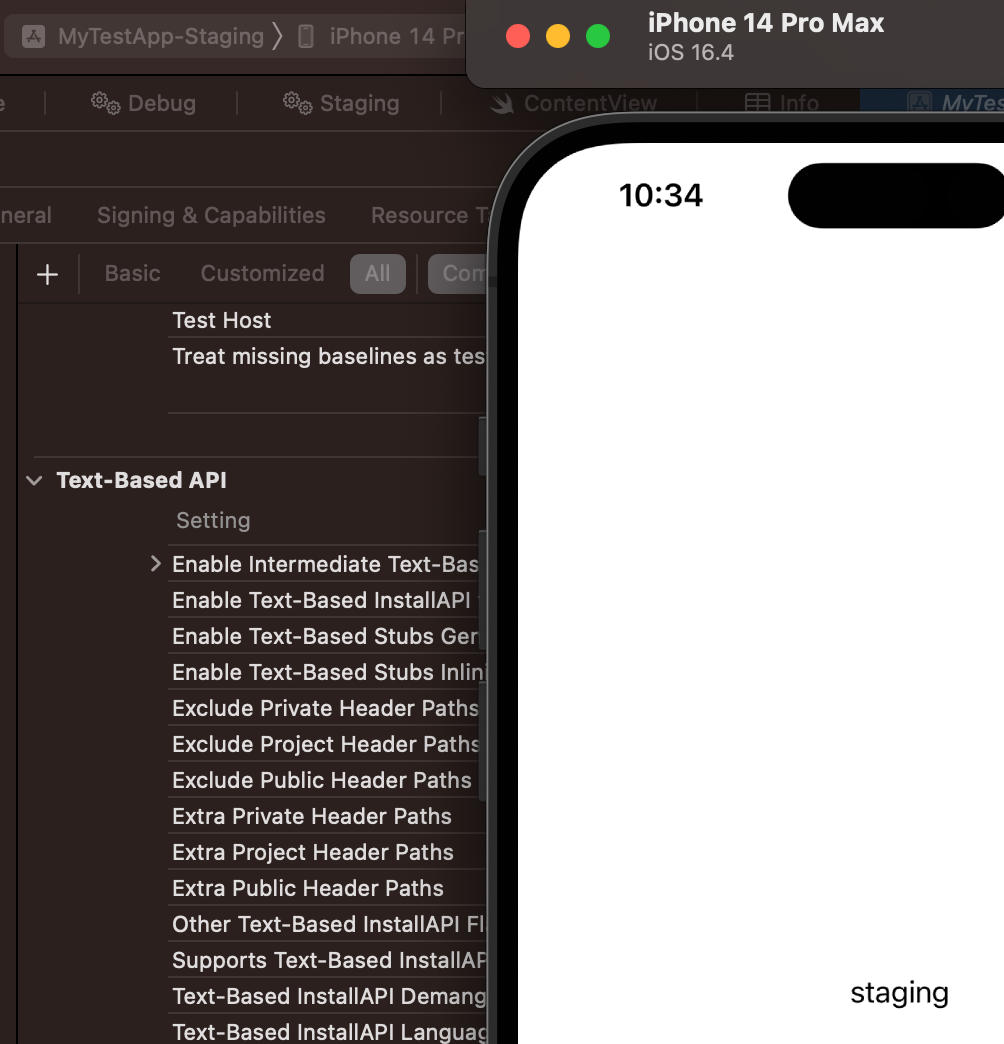Viewport: 1004px width, 1044px height.
Task: Close the Simulator window with red button
Action: coord(518,36)
